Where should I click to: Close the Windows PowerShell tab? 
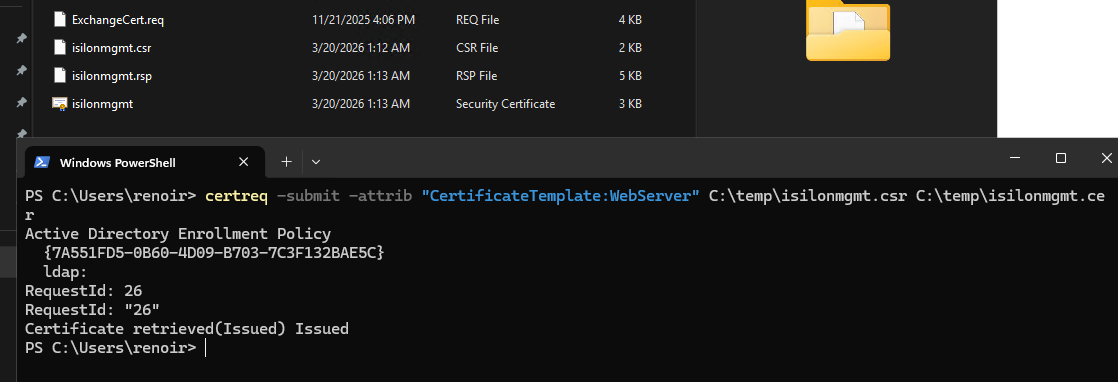(x=243, y=162)
